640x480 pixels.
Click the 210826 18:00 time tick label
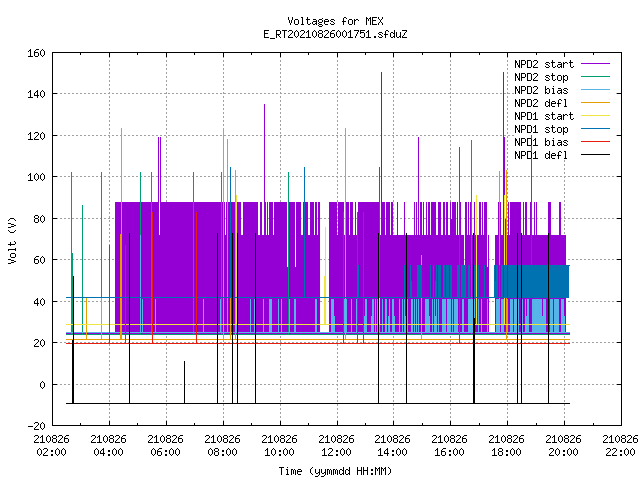pos(506,446)
